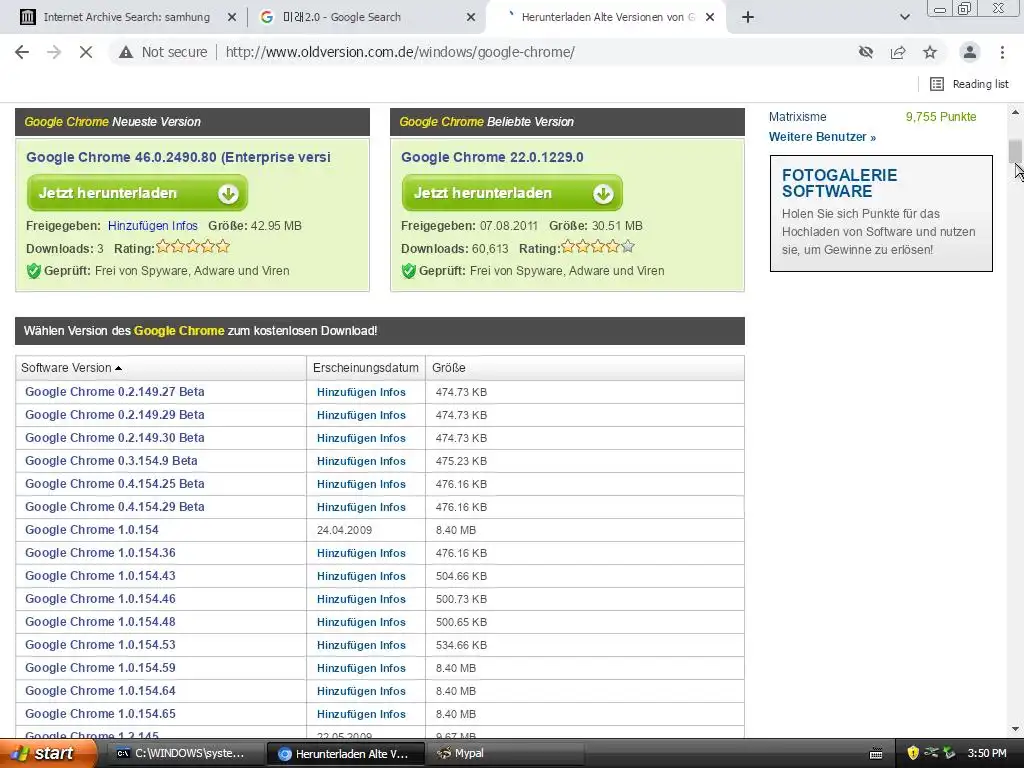Click the taskbar clock showing 3:50 PM
The image size is (1024, 768).
point(987,754)
